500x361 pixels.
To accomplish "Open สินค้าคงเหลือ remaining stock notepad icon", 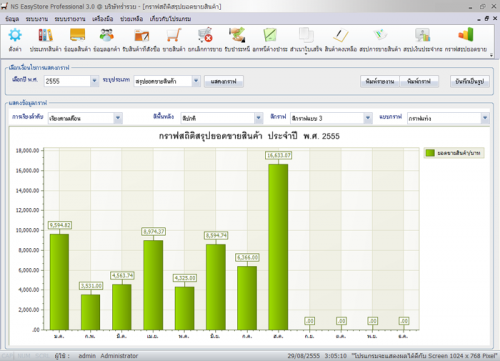I will (x=340, y=35).
